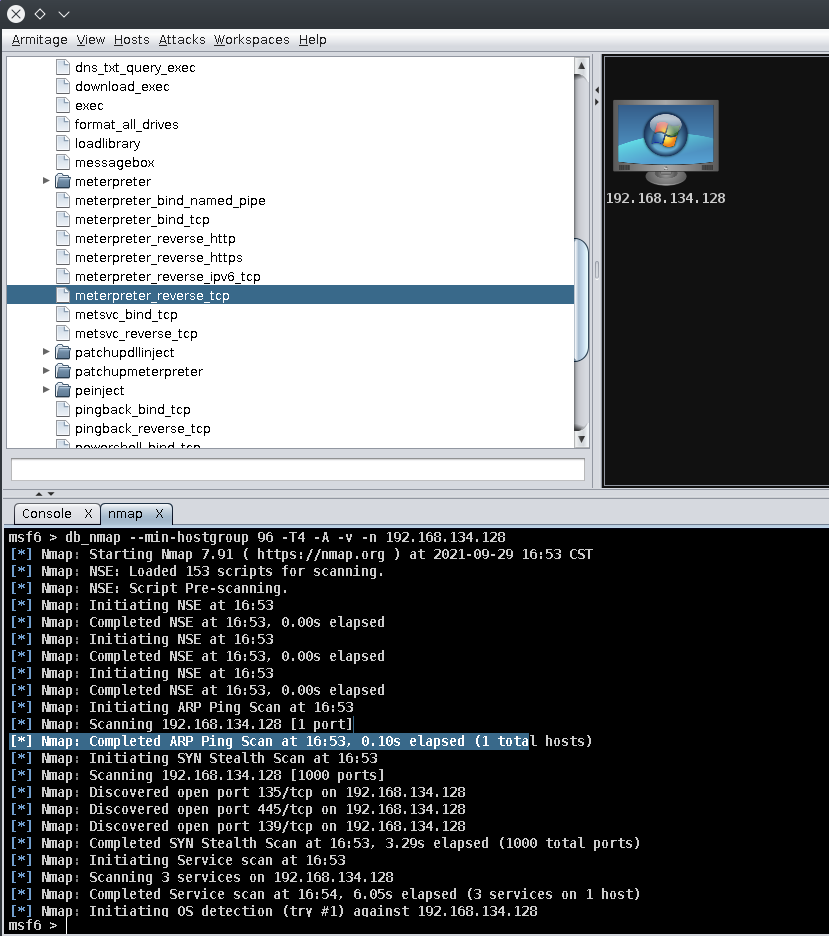
Task: Click the db_nmap command line text
Action: pos(285,537)
